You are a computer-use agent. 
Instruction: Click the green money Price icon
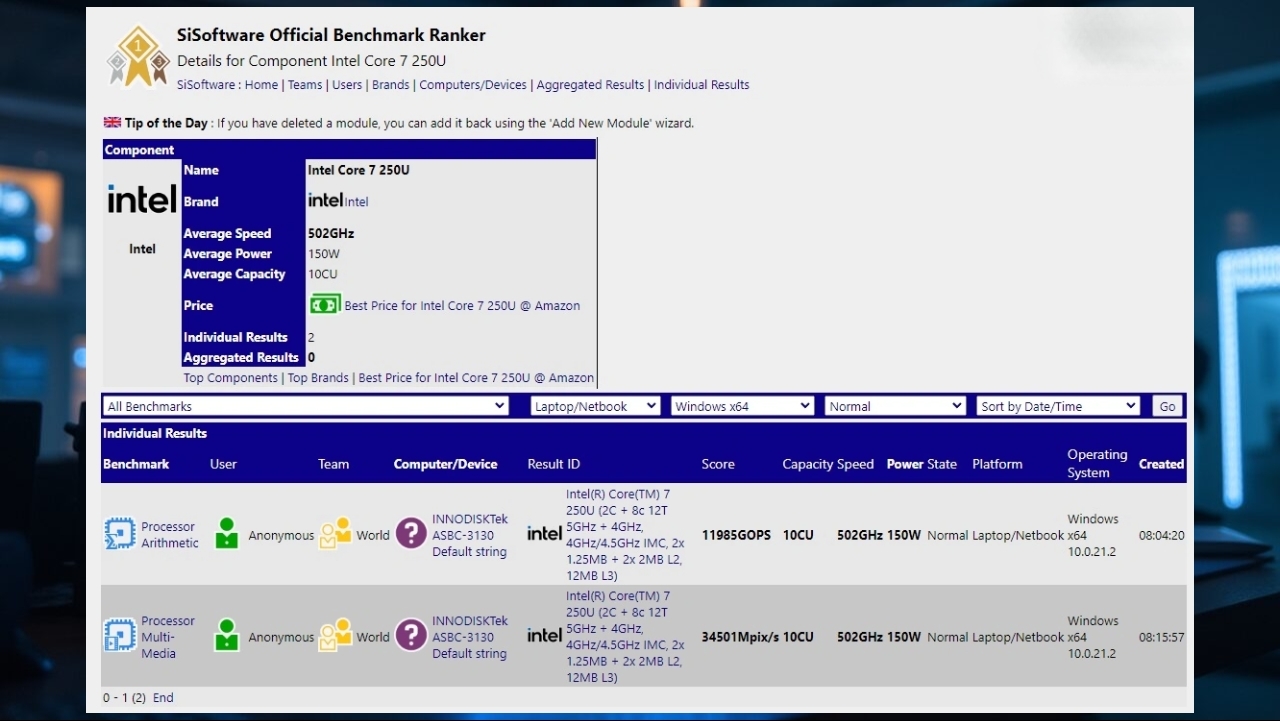325,304
